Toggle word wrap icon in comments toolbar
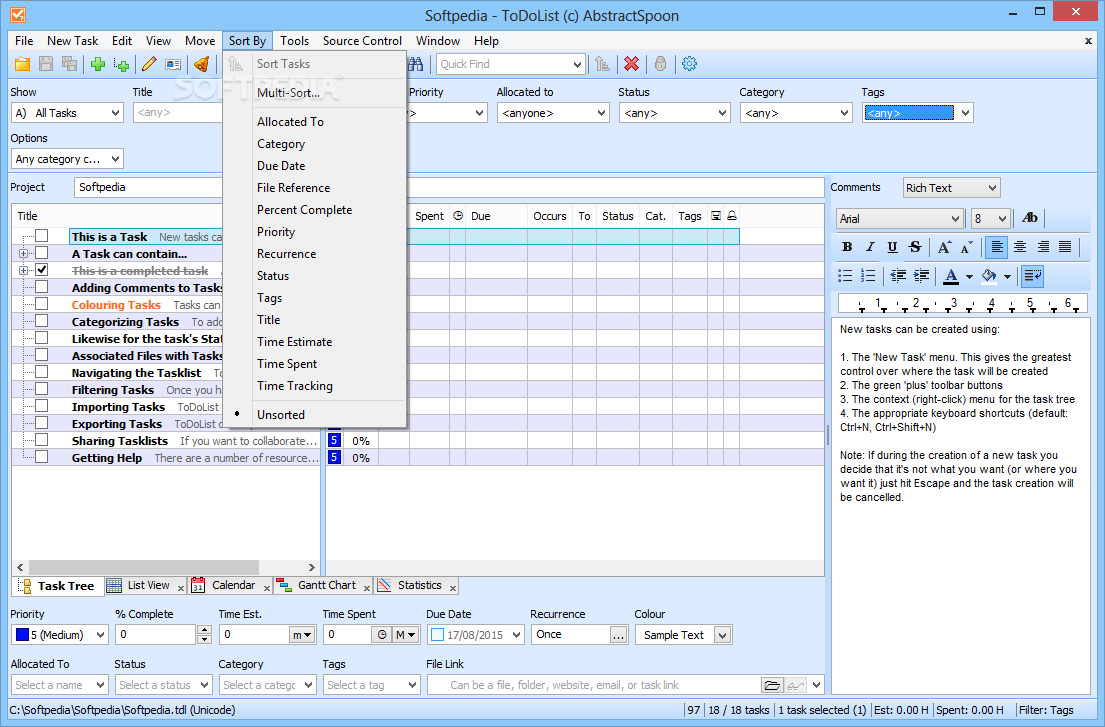Screen dimensions: 1105x727 tap(1032, 275)
